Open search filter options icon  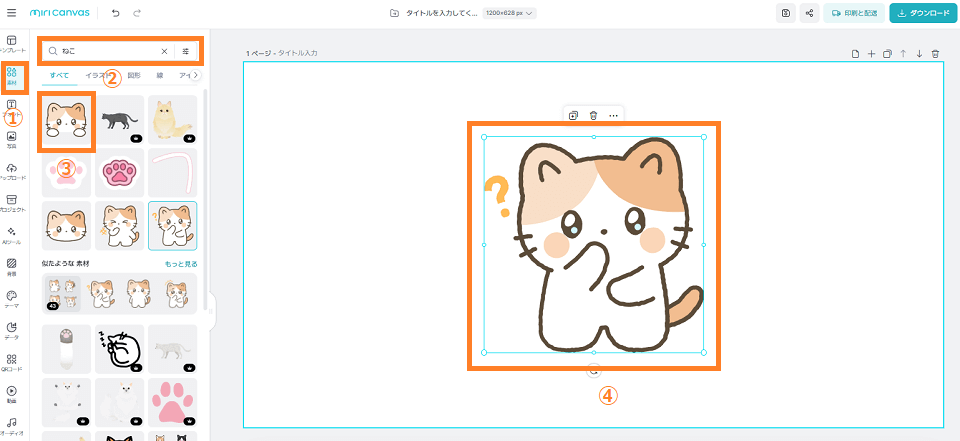pyautogui.click(x=186, y=50)
